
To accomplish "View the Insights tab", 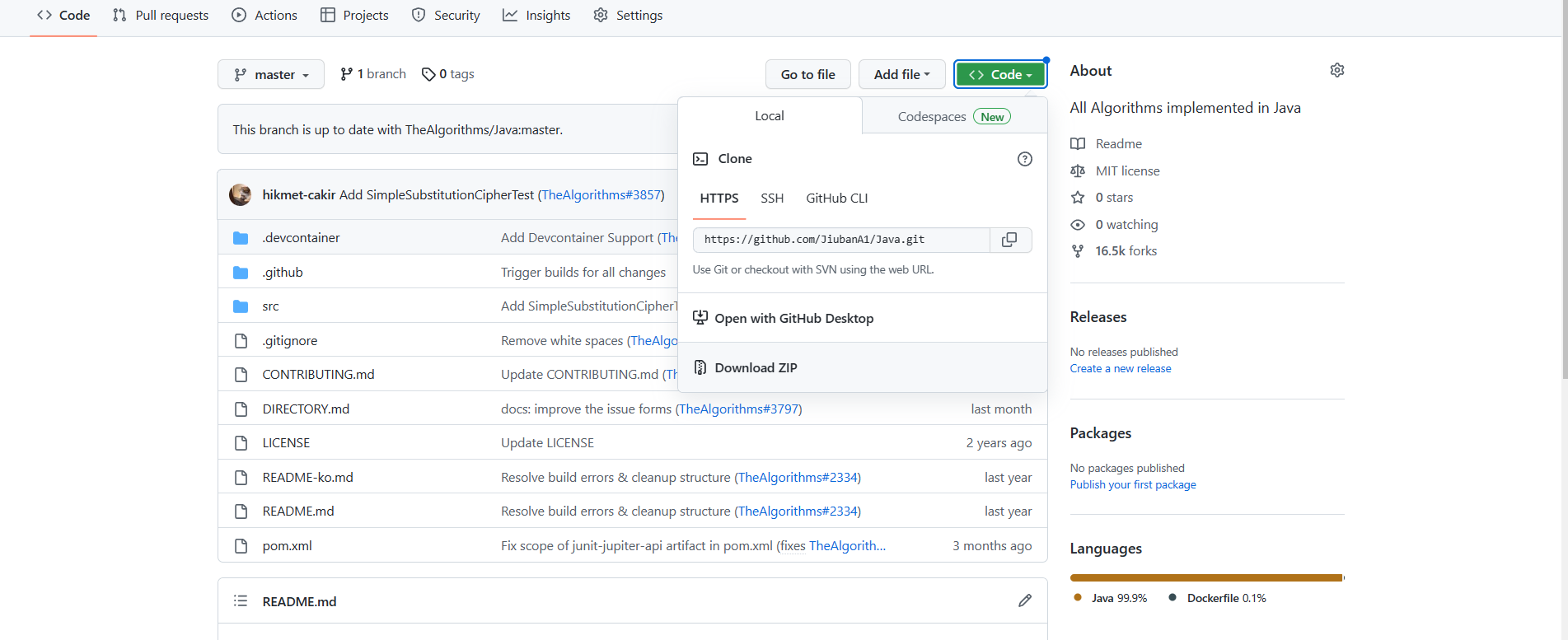I will (536, 16).
